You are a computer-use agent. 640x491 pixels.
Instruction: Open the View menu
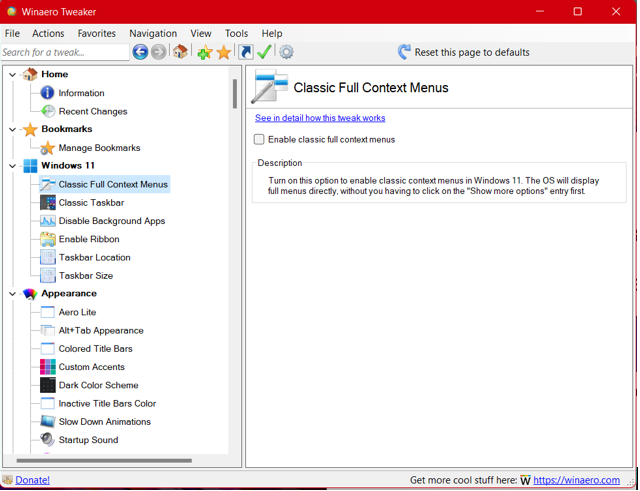tap(201, 33)
